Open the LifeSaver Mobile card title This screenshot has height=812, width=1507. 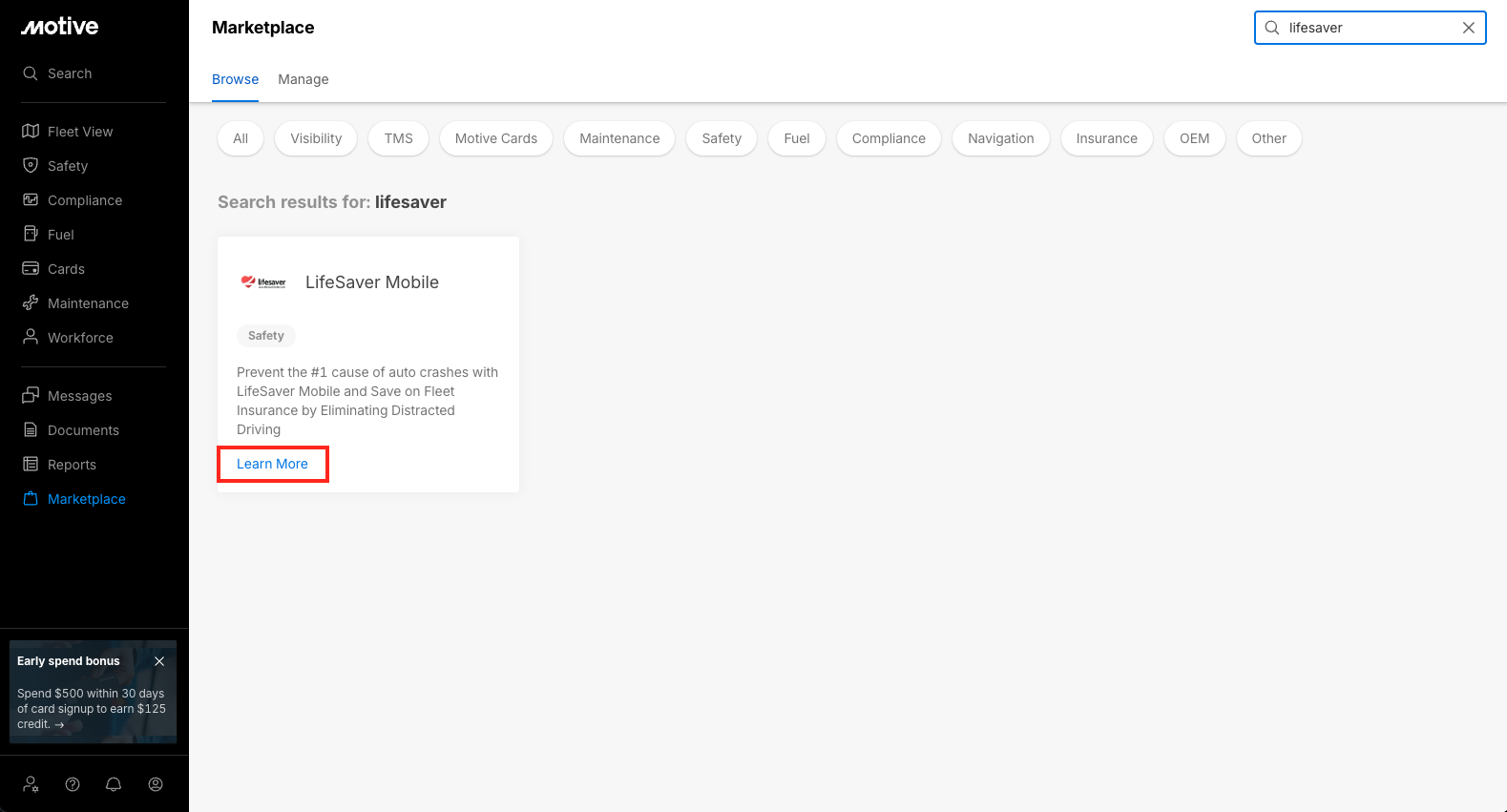point(372,282)
